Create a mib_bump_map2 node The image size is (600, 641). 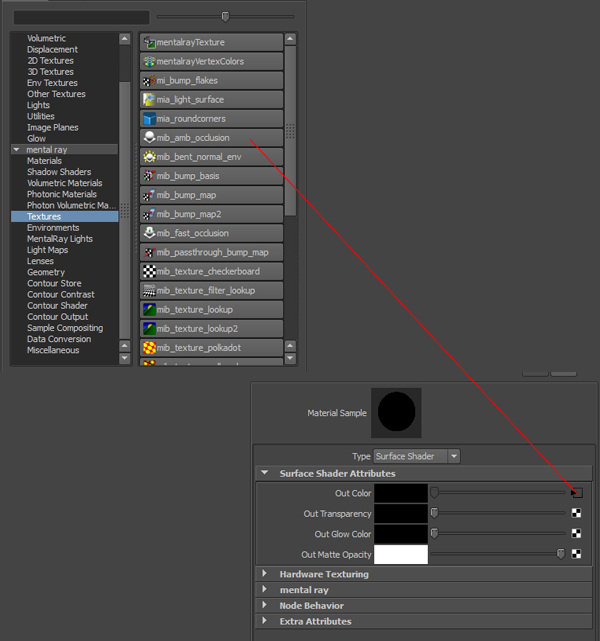[x=211, y=214]
